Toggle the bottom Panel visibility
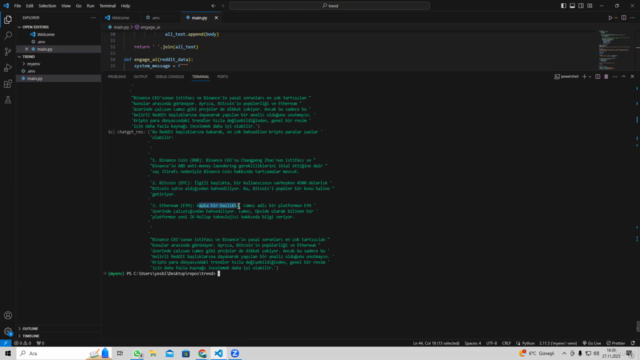 click(x=572, y=6)
